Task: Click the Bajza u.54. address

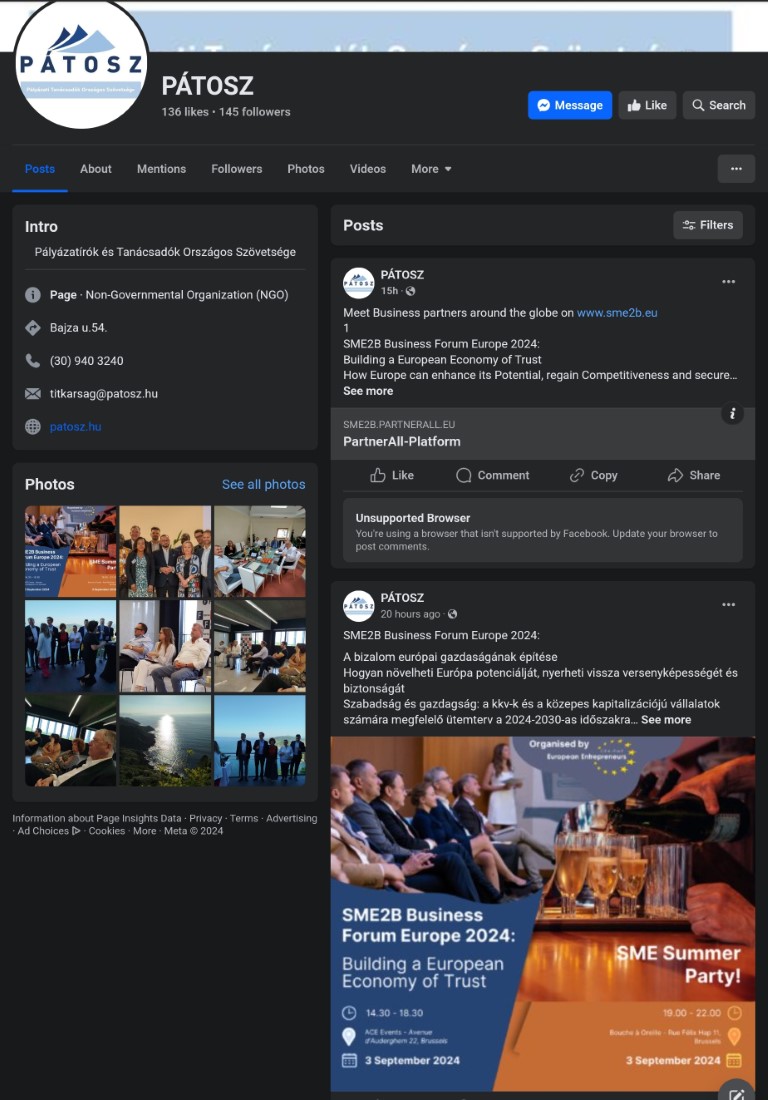Action: [79, 328]
